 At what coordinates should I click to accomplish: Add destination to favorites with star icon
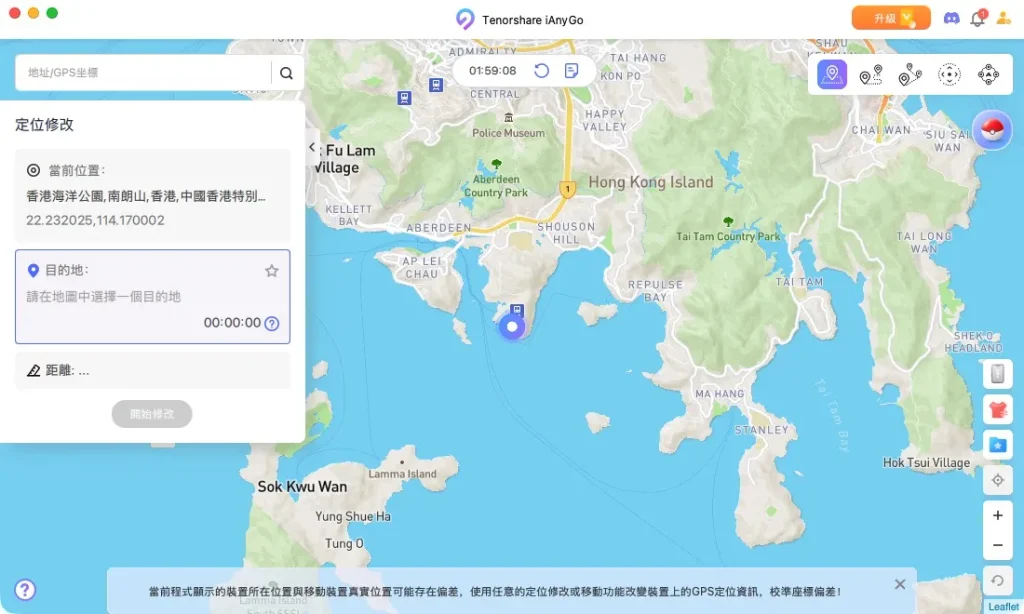click(272, 270)
